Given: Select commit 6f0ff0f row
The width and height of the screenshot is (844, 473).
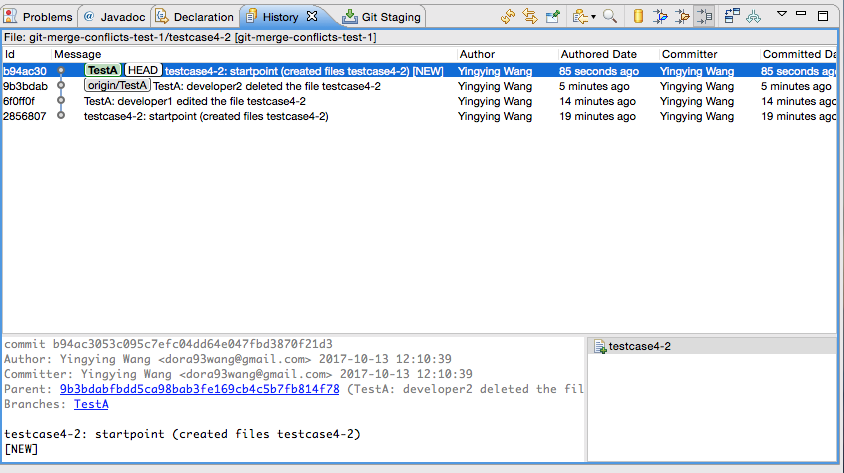Looking at the screenshot, I should tap(419, 101).
